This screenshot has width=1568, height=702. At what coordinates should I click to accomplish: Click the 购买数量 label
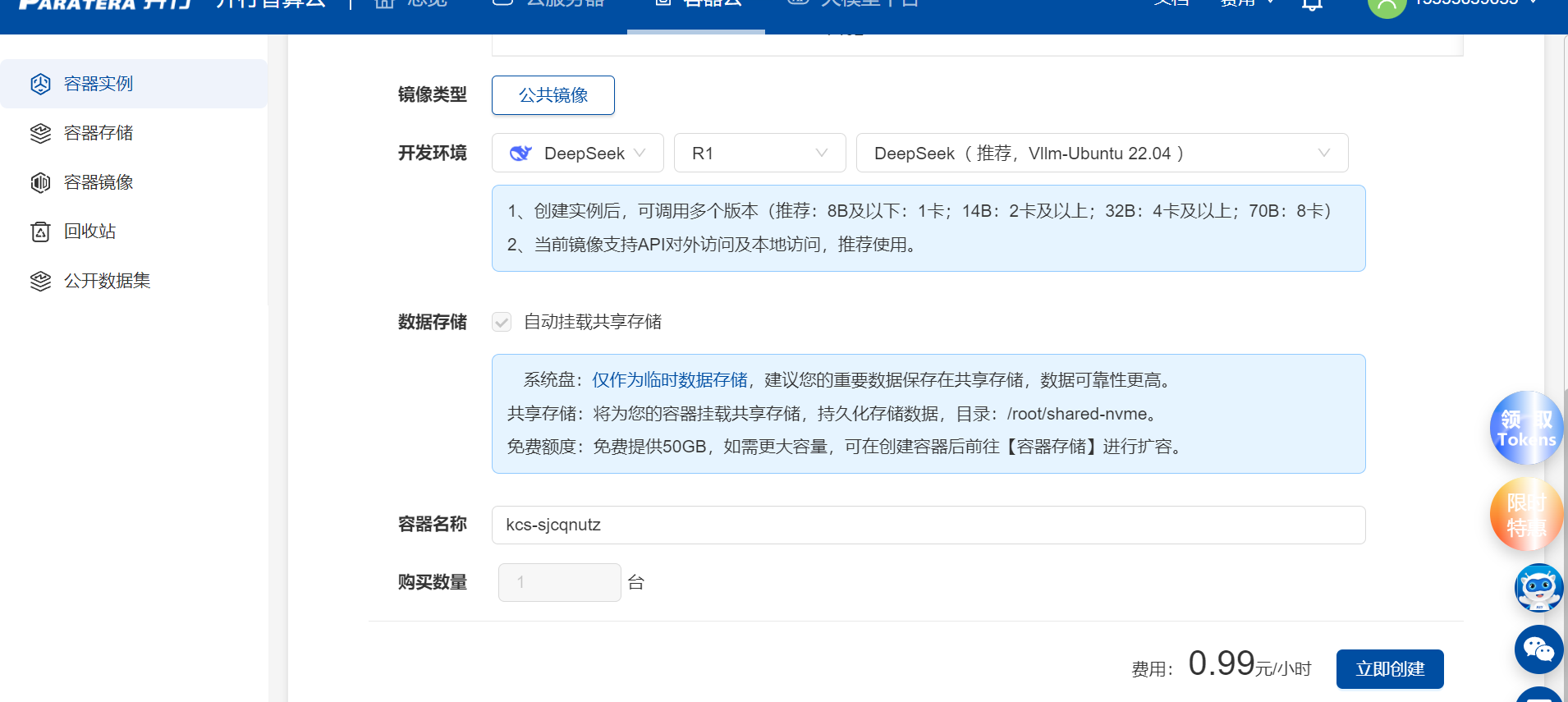pos(433,582)
